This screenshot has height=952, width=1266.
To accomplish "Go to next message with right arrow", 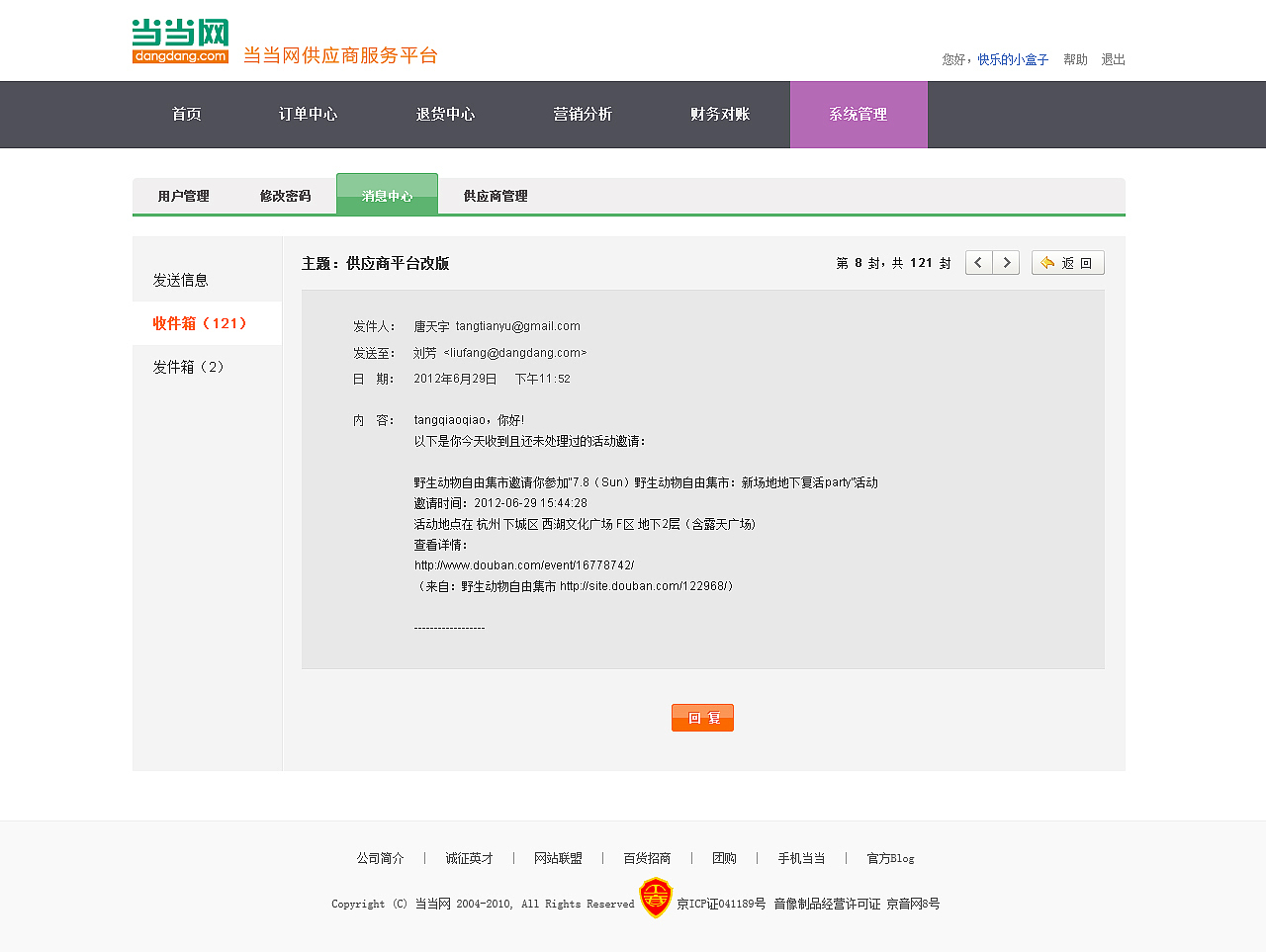I will pos(1006,262).
